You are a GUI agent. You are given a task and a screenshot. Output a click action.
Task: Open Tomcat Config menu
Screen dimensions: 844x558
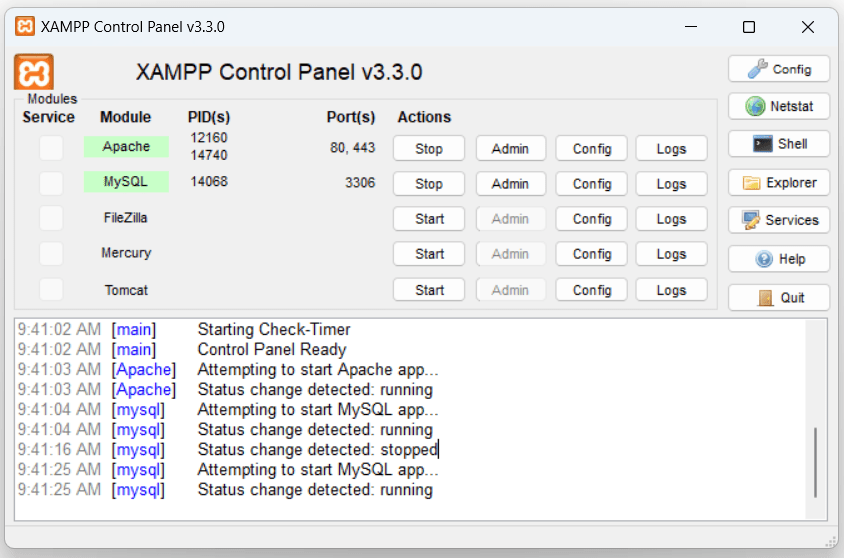(x=592, y=290)
